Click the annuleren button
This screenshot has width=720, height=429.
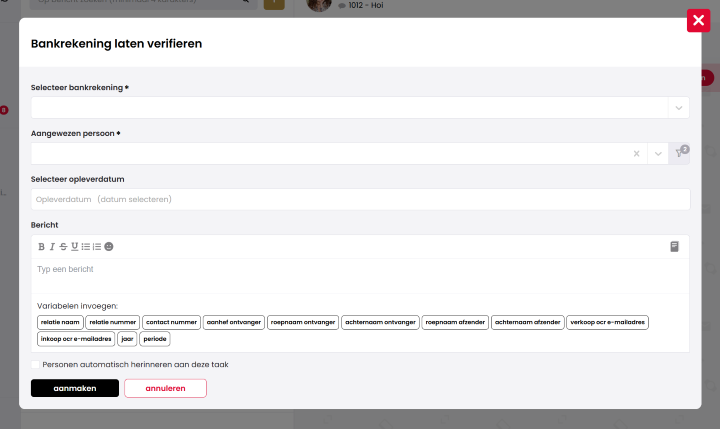[x=165, y=388]
